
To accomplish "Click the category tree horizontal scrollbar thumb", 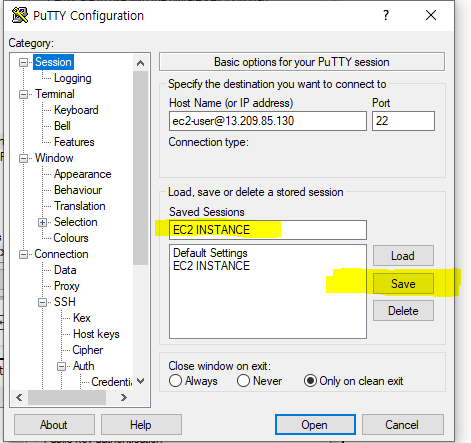I will pyautogui.click(x=67, y=397).
